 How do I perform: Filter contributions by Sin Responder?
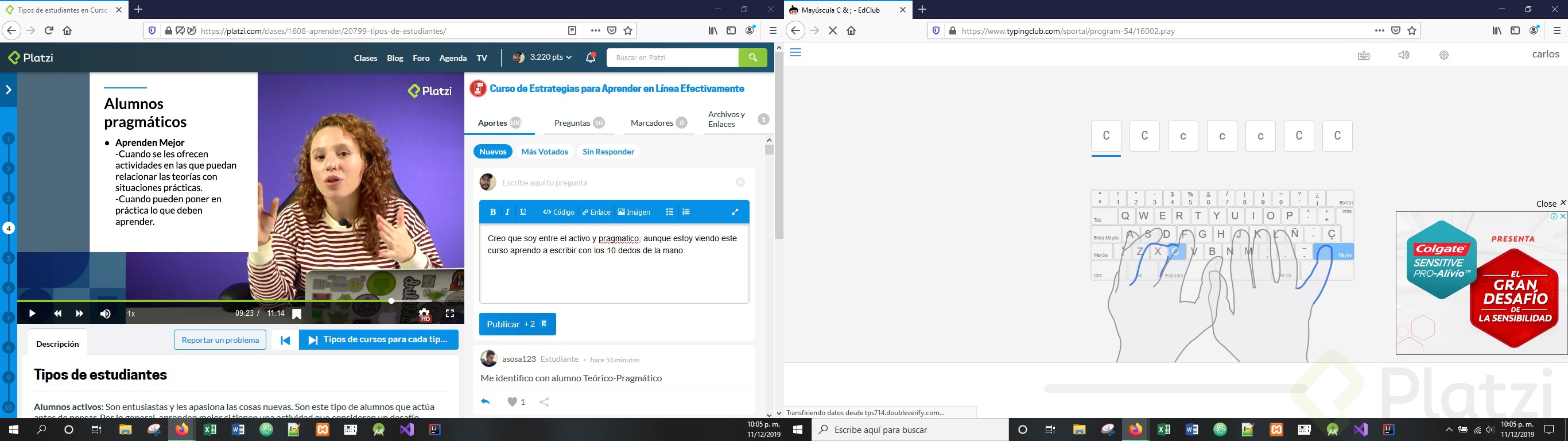coord(608,152)
